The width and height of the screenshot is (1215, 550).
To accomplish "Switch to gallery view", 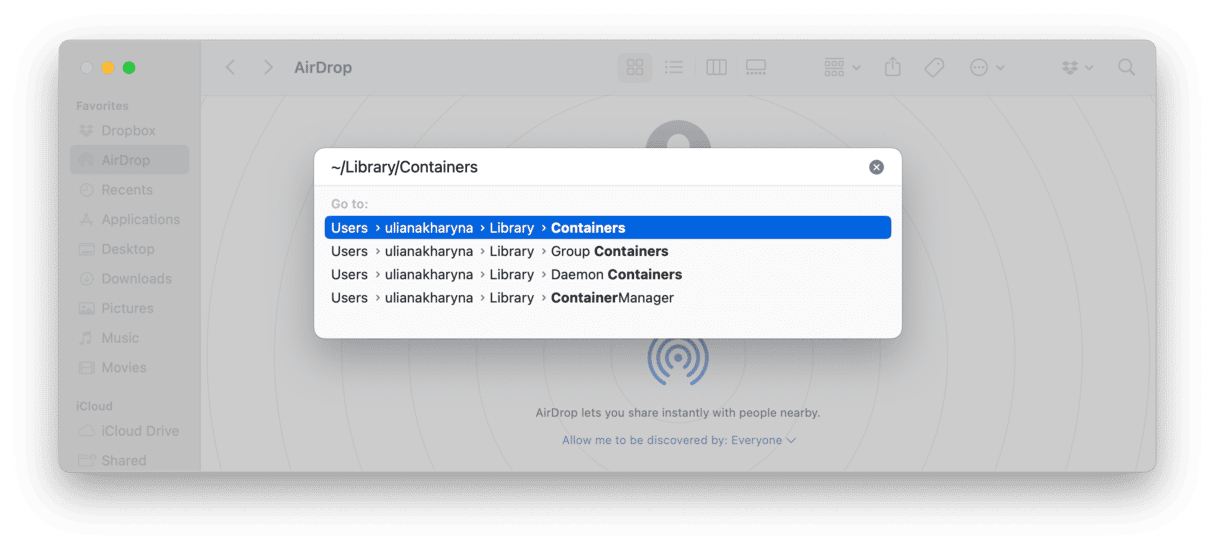I will point(756,68).
